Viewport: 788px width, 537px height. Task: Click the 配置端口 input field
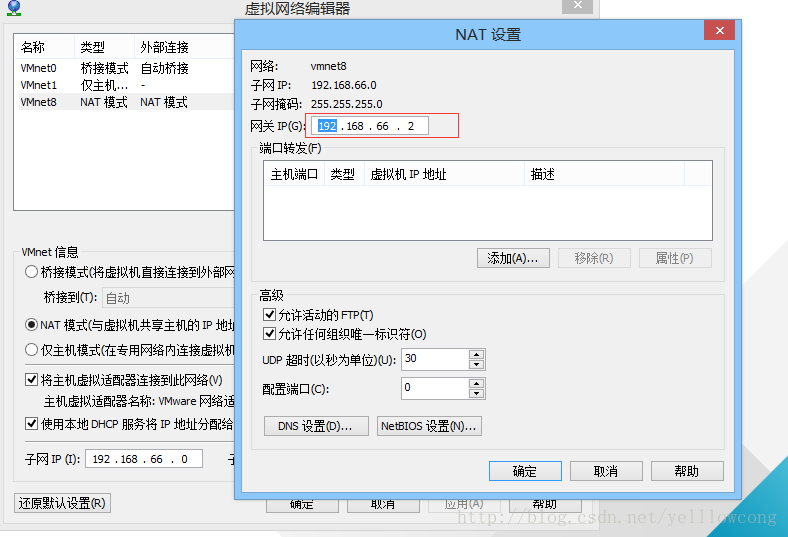[435, 388]
